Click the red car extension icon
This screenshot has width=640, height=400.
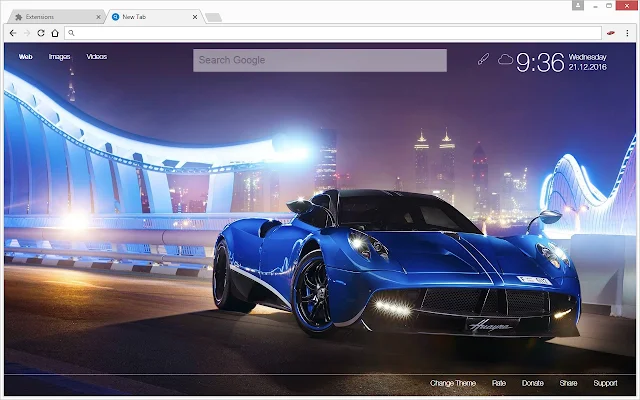pos(611,33)
